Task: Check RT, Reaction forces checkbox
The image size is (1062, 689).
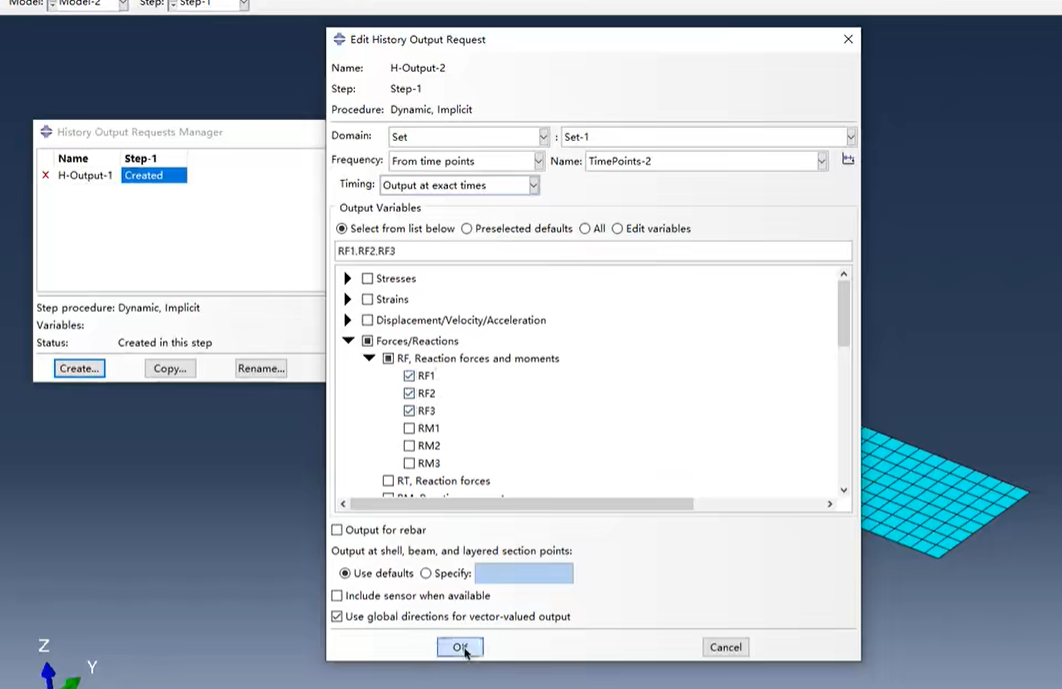Action: (x=388, y=481)
